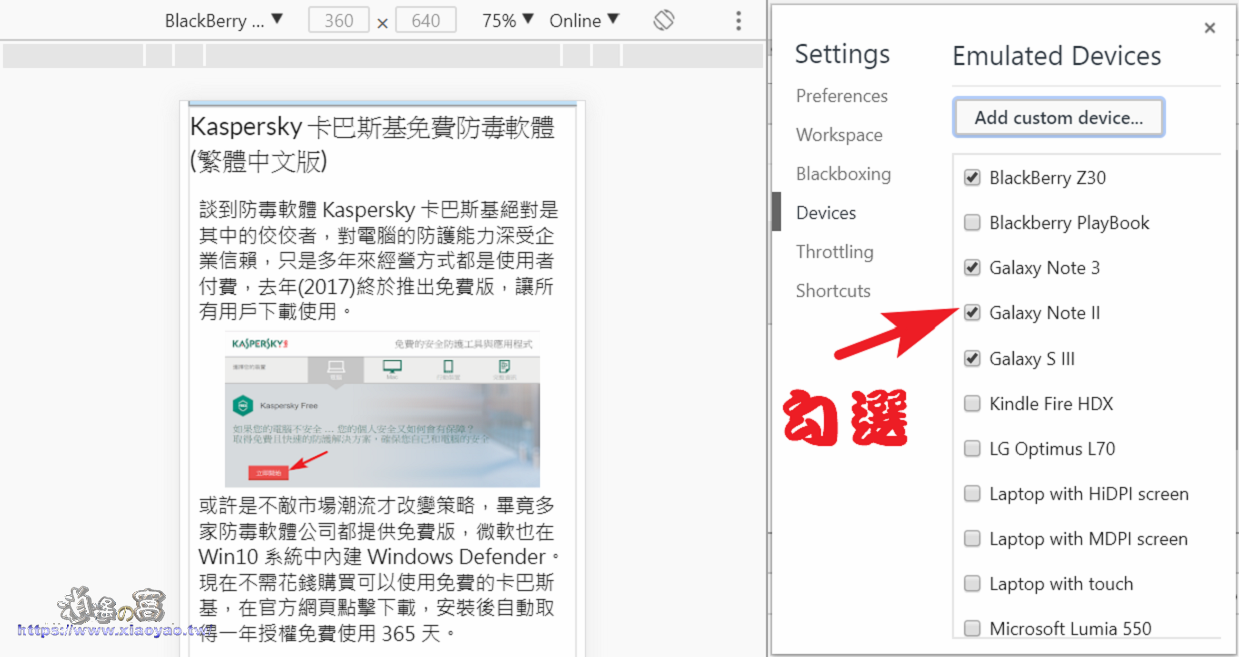The image size is (1239, 657).
Task: Check Microsoft Lumia 550 device
Action: pyautogui.click(x=972, y=629)
